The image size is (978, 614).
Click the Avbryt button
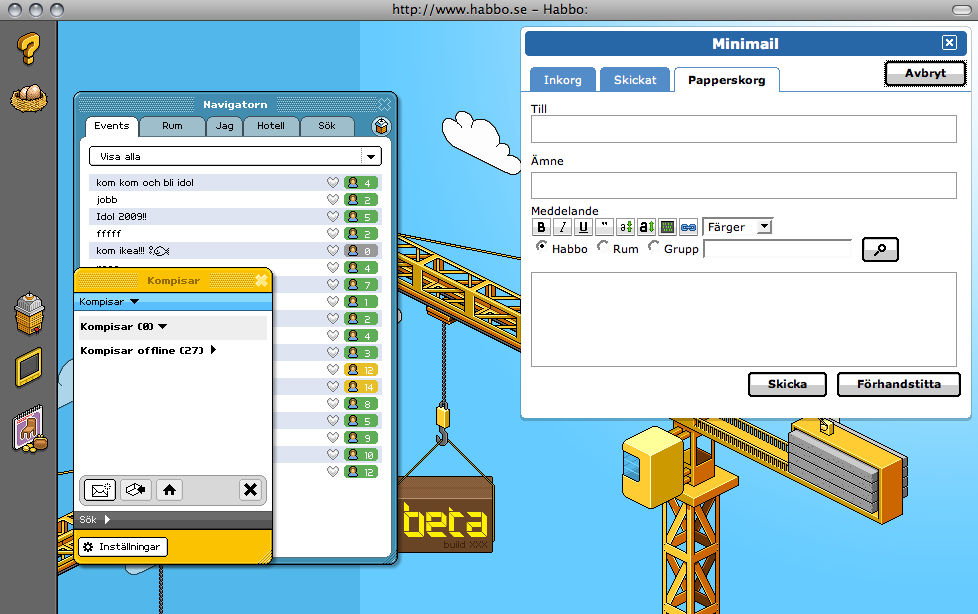[x=926, y=74]
